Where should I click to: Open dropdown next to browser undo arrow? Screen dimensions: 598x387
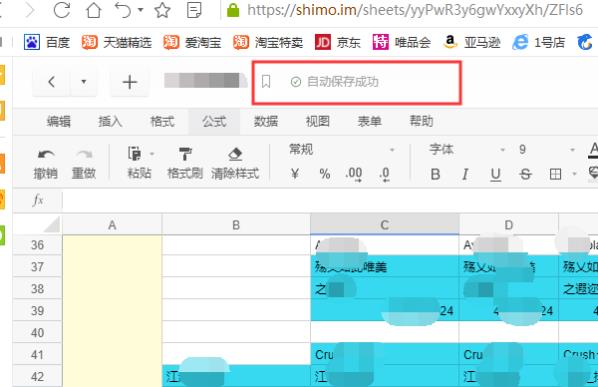point(141,10)
